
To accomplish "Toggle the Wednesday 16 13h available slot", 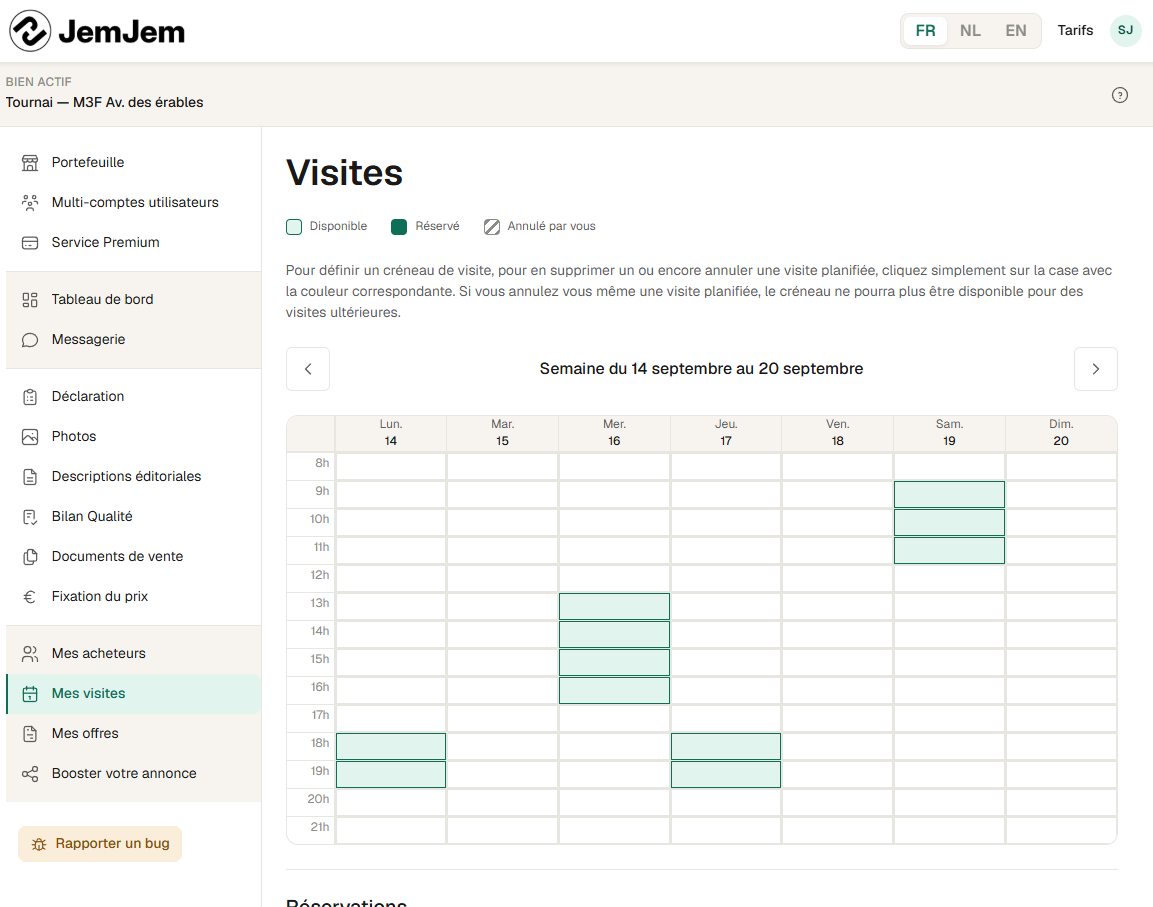I will 614,606.
